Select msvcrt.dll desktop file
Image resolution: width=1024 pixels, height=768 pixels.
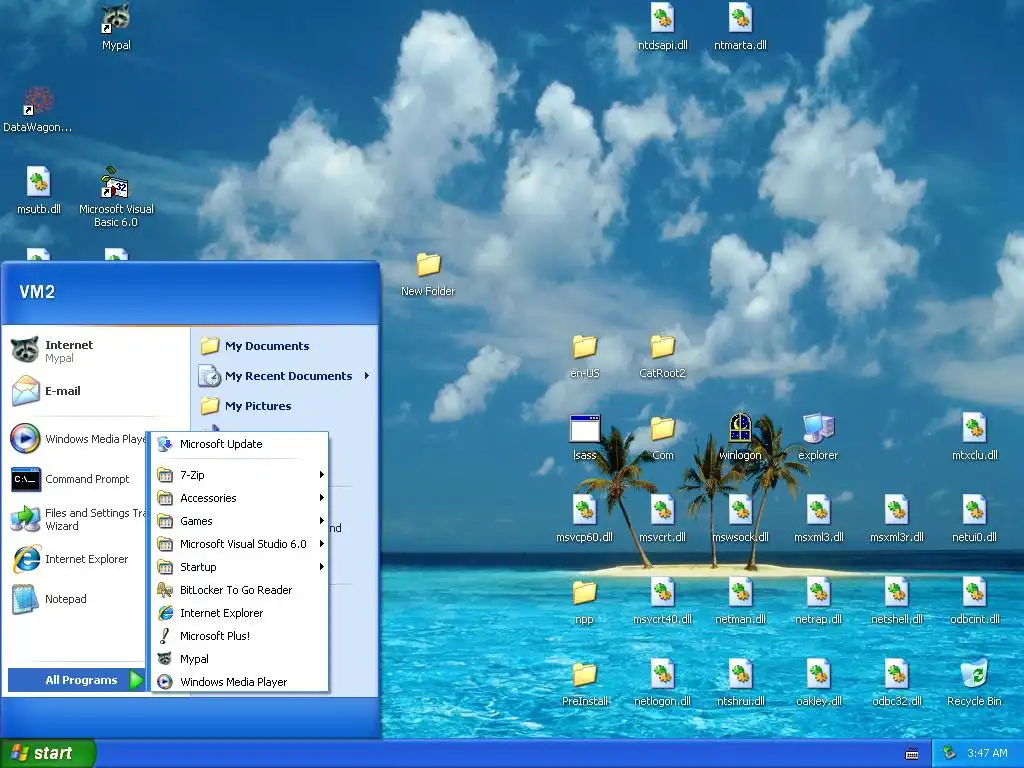tap(662, 519)
